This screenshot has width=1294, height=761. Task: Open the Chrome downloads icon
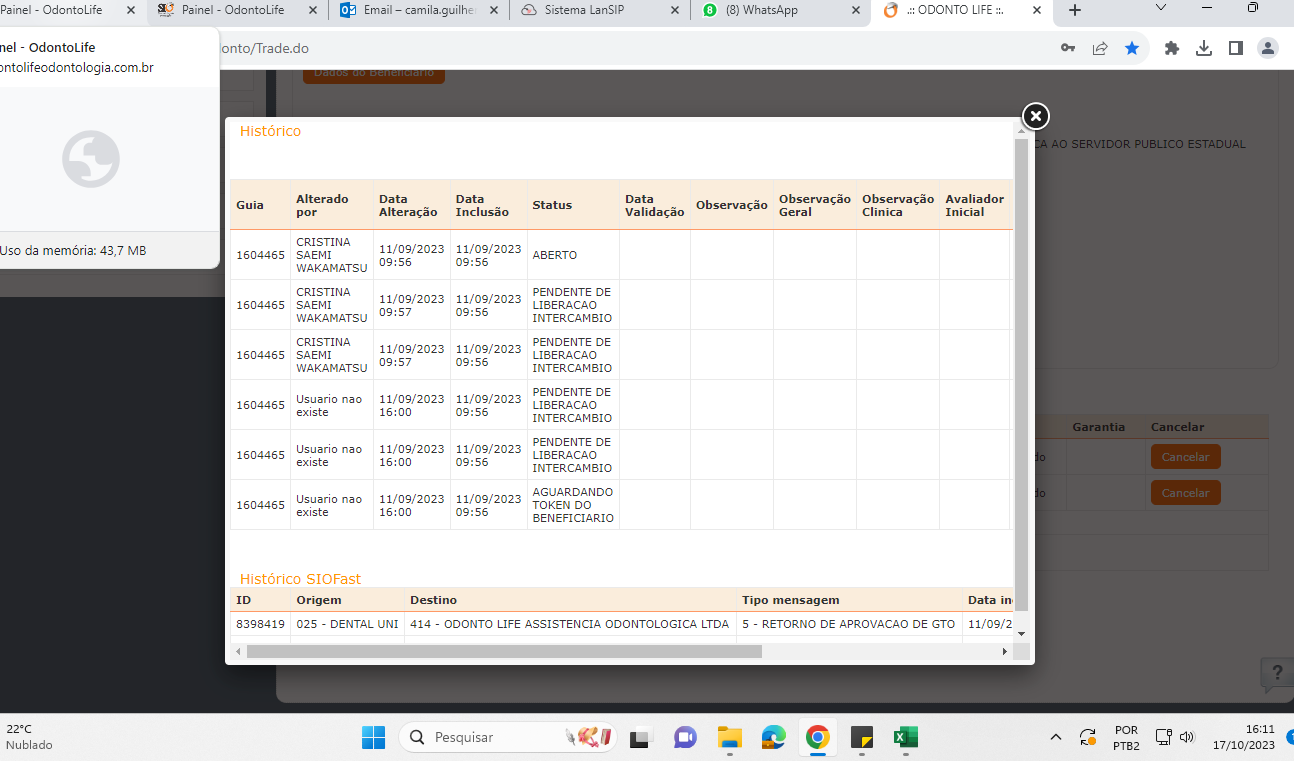tap(1204, 48)
